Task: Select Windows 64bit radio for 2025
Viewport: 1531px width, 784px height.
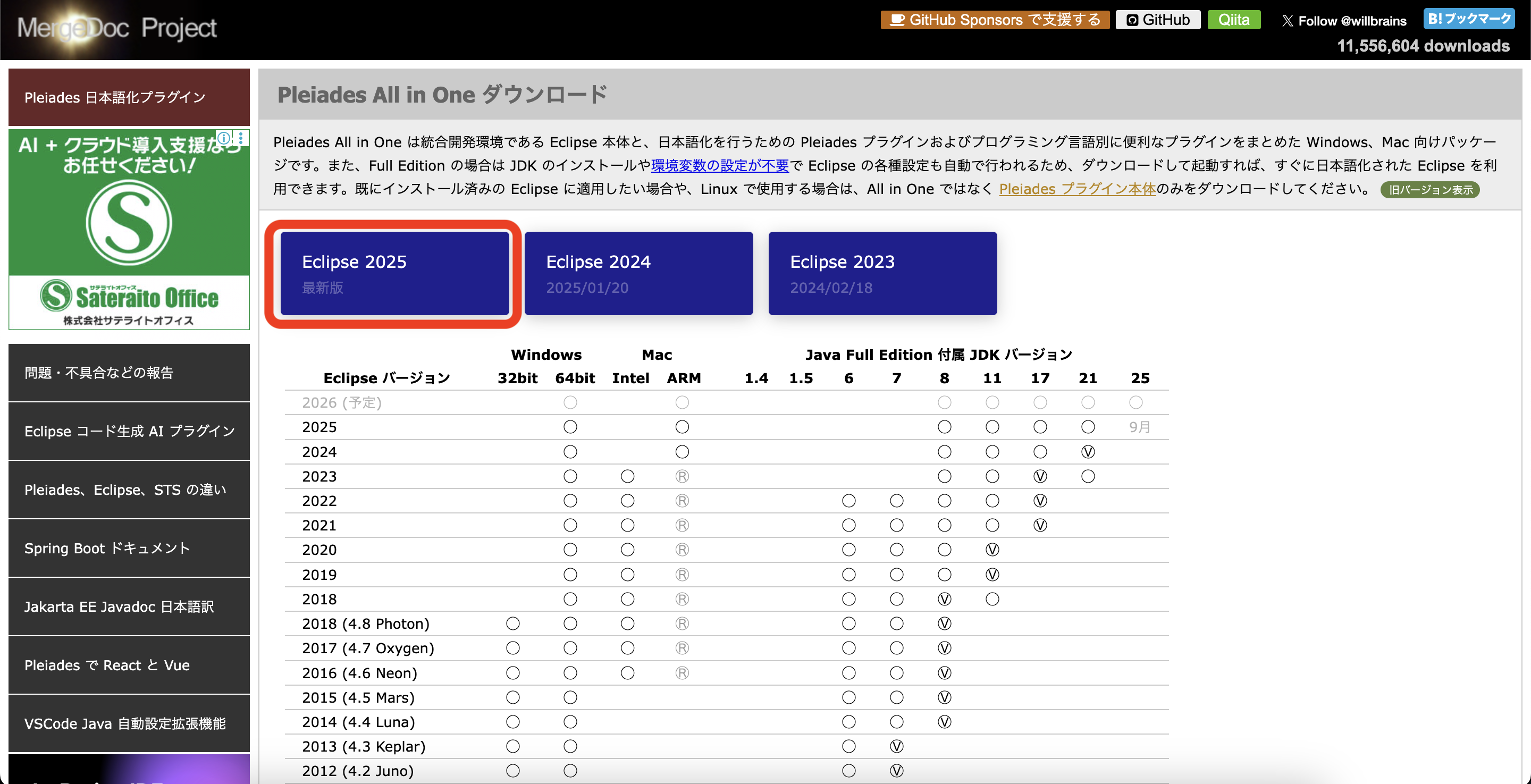Action: click(x=570, y=426)
